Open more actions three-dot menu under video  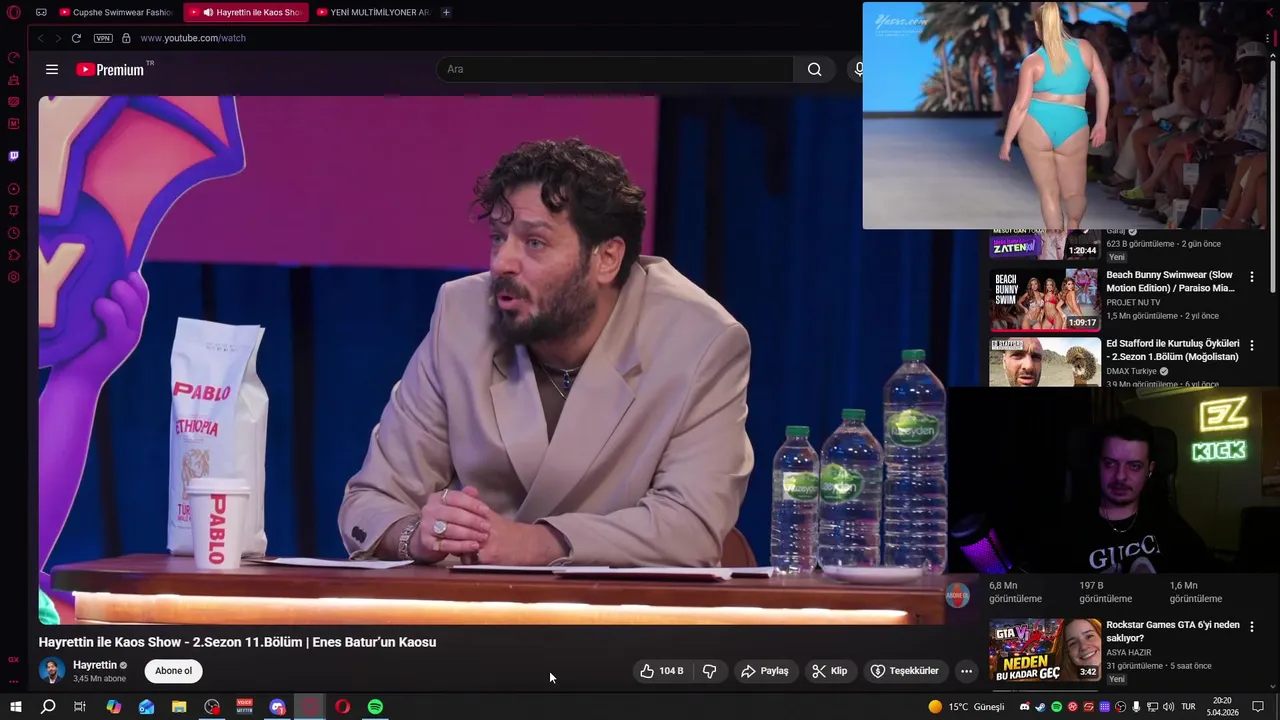966,671
